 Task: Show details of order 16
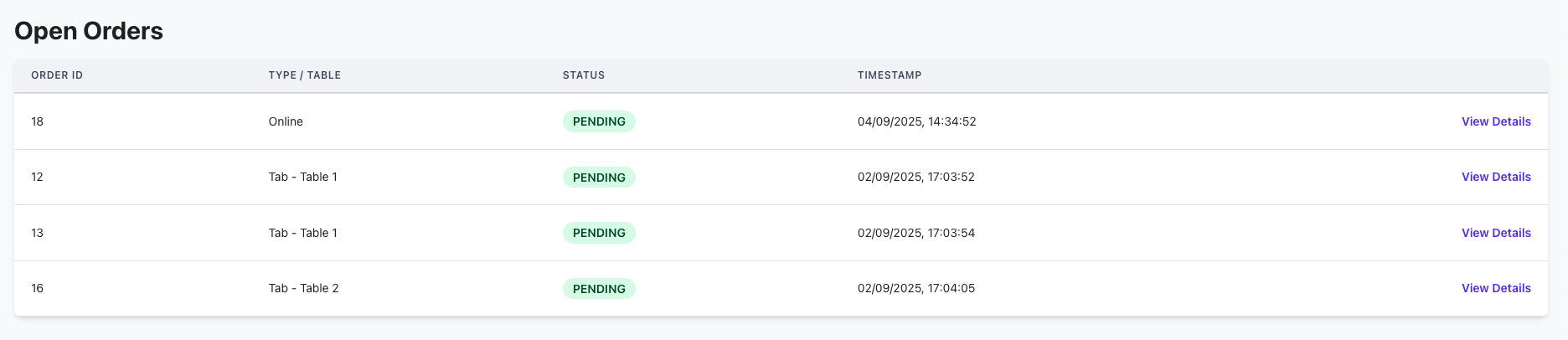(x=1496, y=288)
